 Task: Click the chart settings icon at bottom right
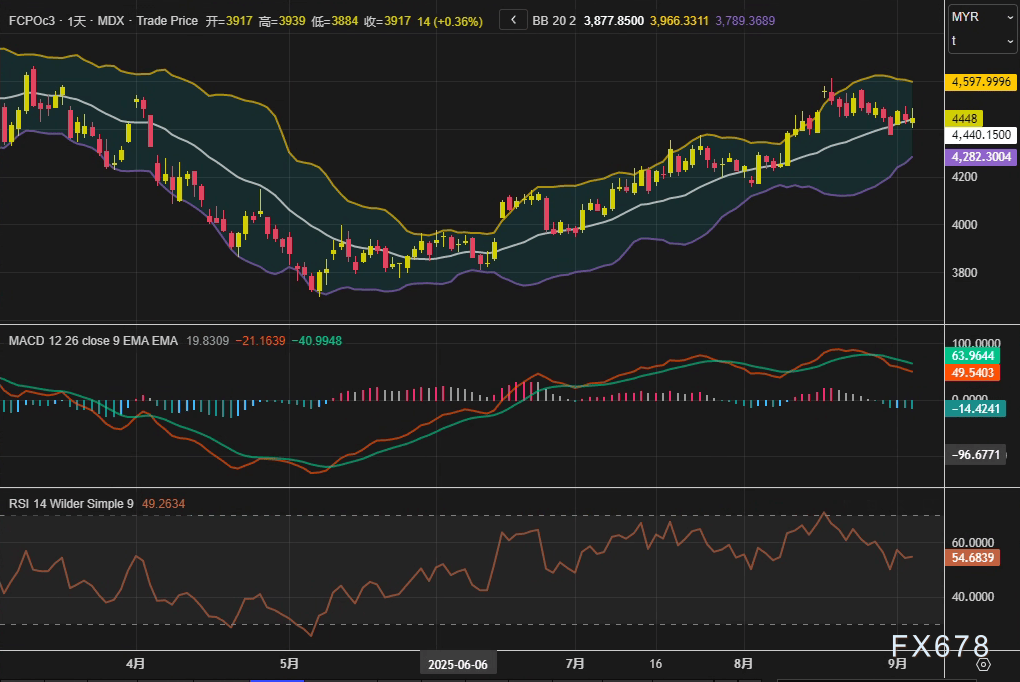[x=983, y=664]
